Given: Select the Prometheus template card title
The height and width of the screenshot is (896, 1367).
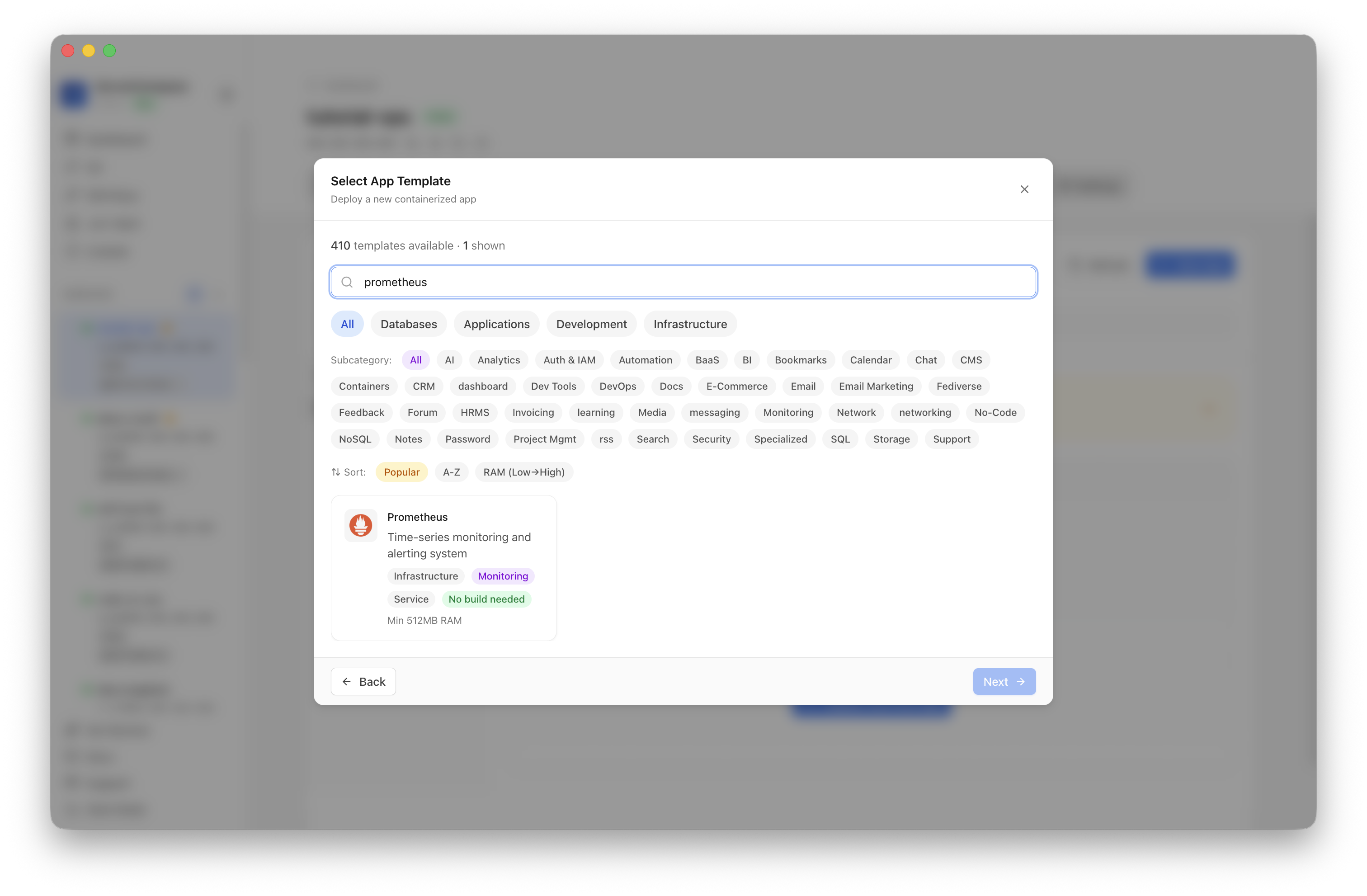Looking at the screenshot, I should pos(417,517).
